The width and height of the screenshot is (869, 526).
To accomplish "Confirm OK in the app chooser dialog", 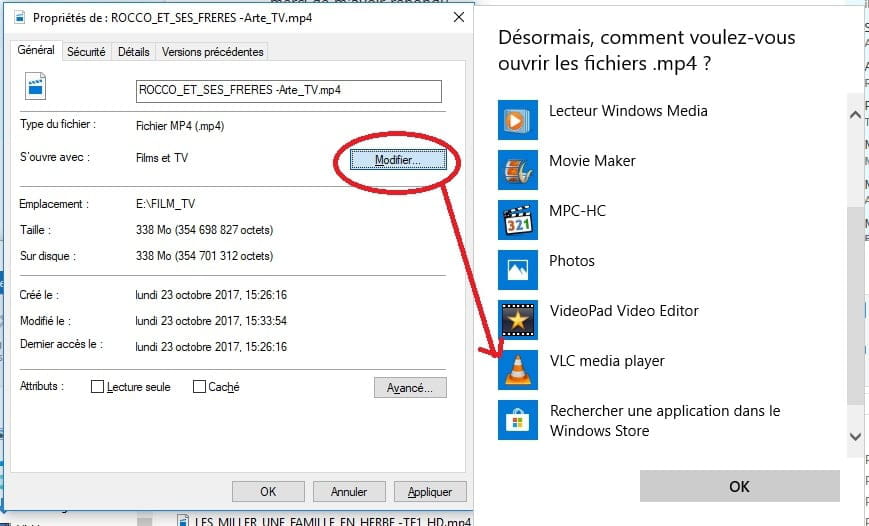I will click(739, 486).
